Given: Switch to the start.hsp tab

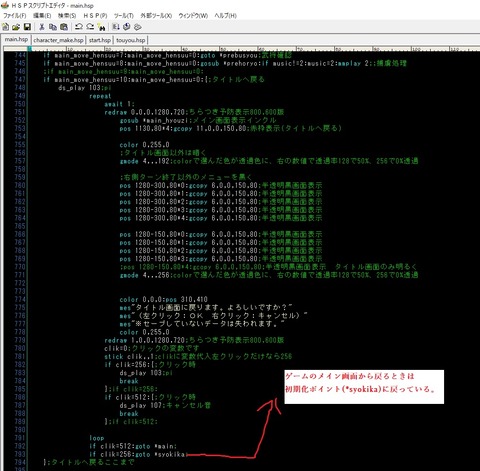Looking at the screenshot, I should [100, 40].
